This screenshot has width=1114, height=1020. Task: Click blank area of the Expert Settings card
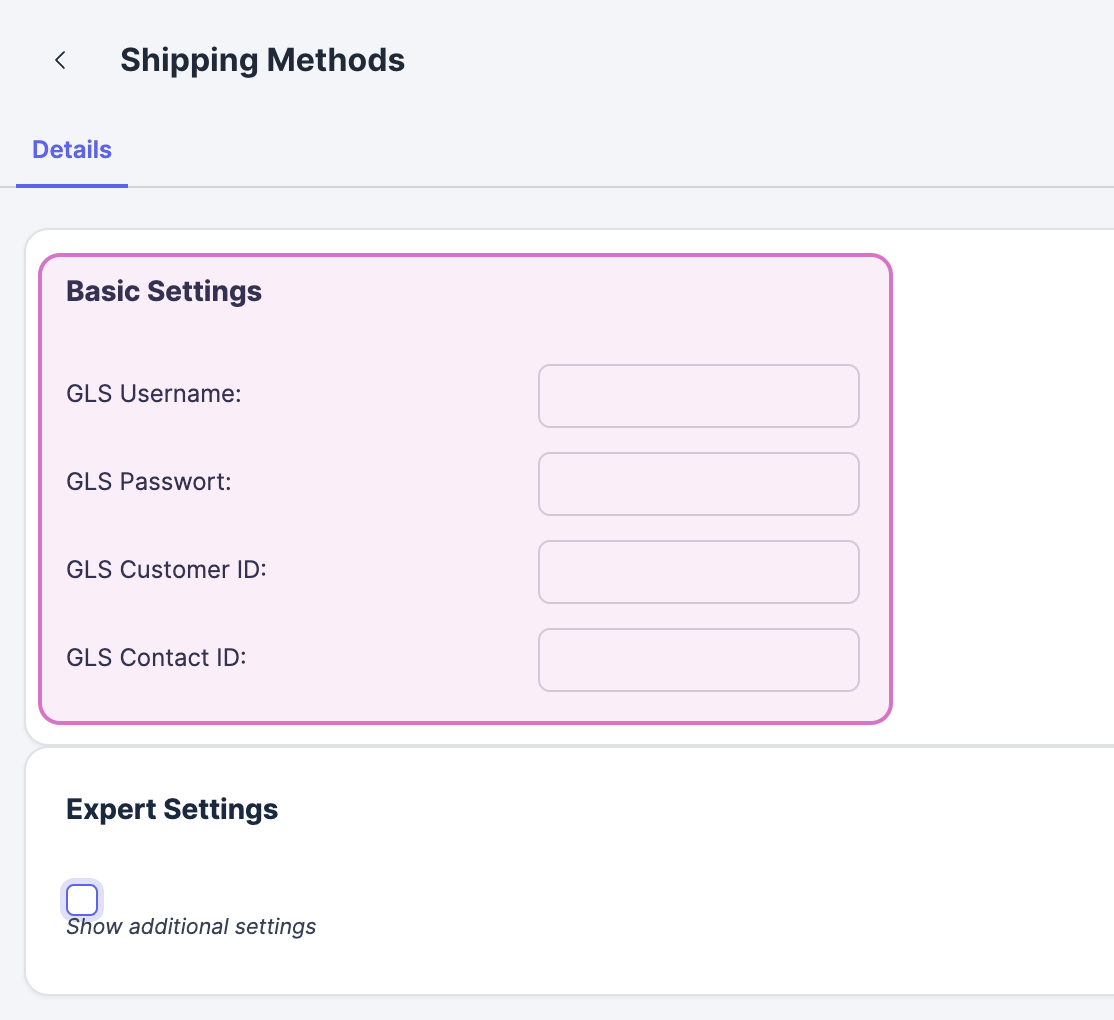tap(650, 900)
